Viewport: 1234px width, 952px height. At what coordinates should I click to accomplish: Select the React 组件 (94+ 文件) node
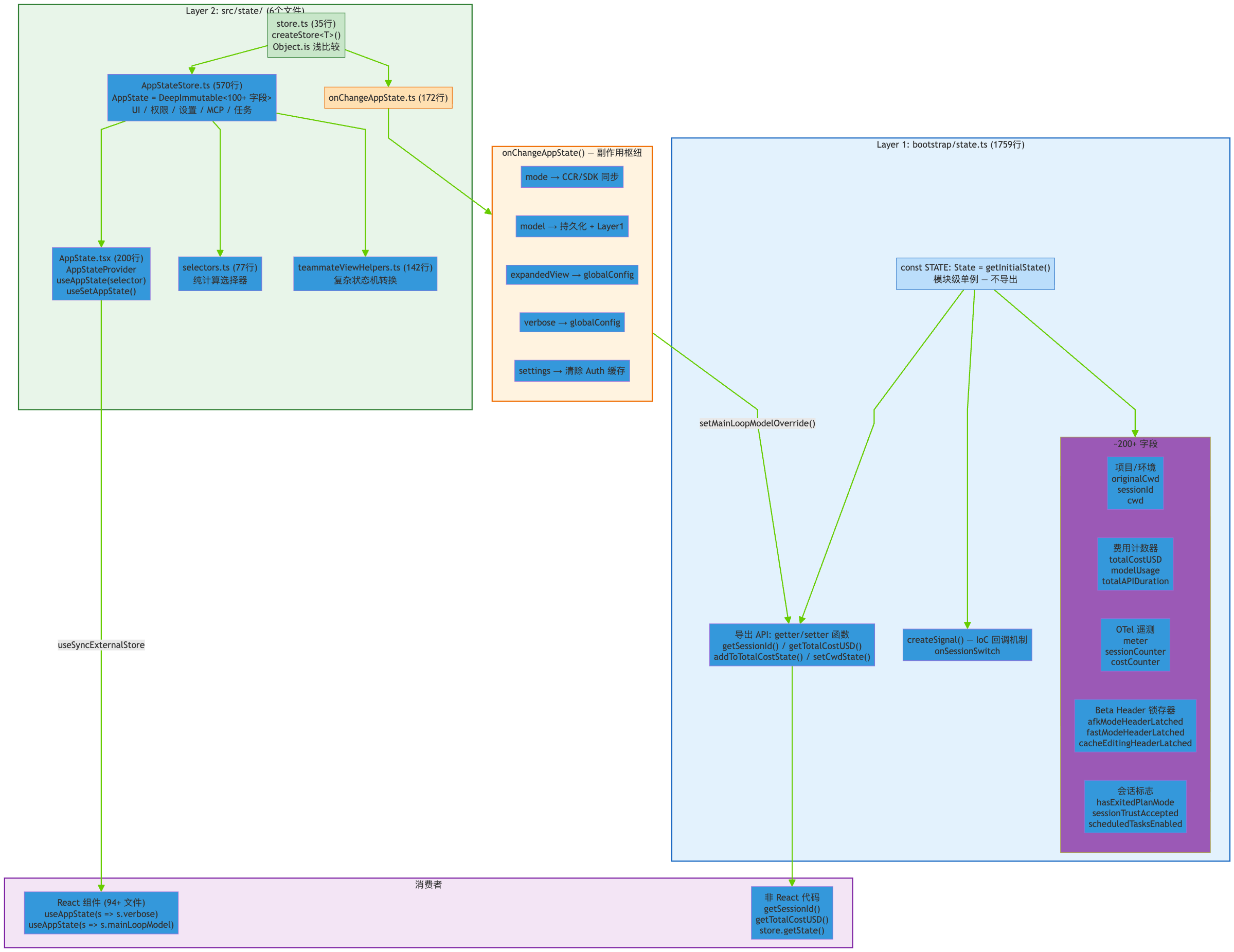tap(101, 913)
